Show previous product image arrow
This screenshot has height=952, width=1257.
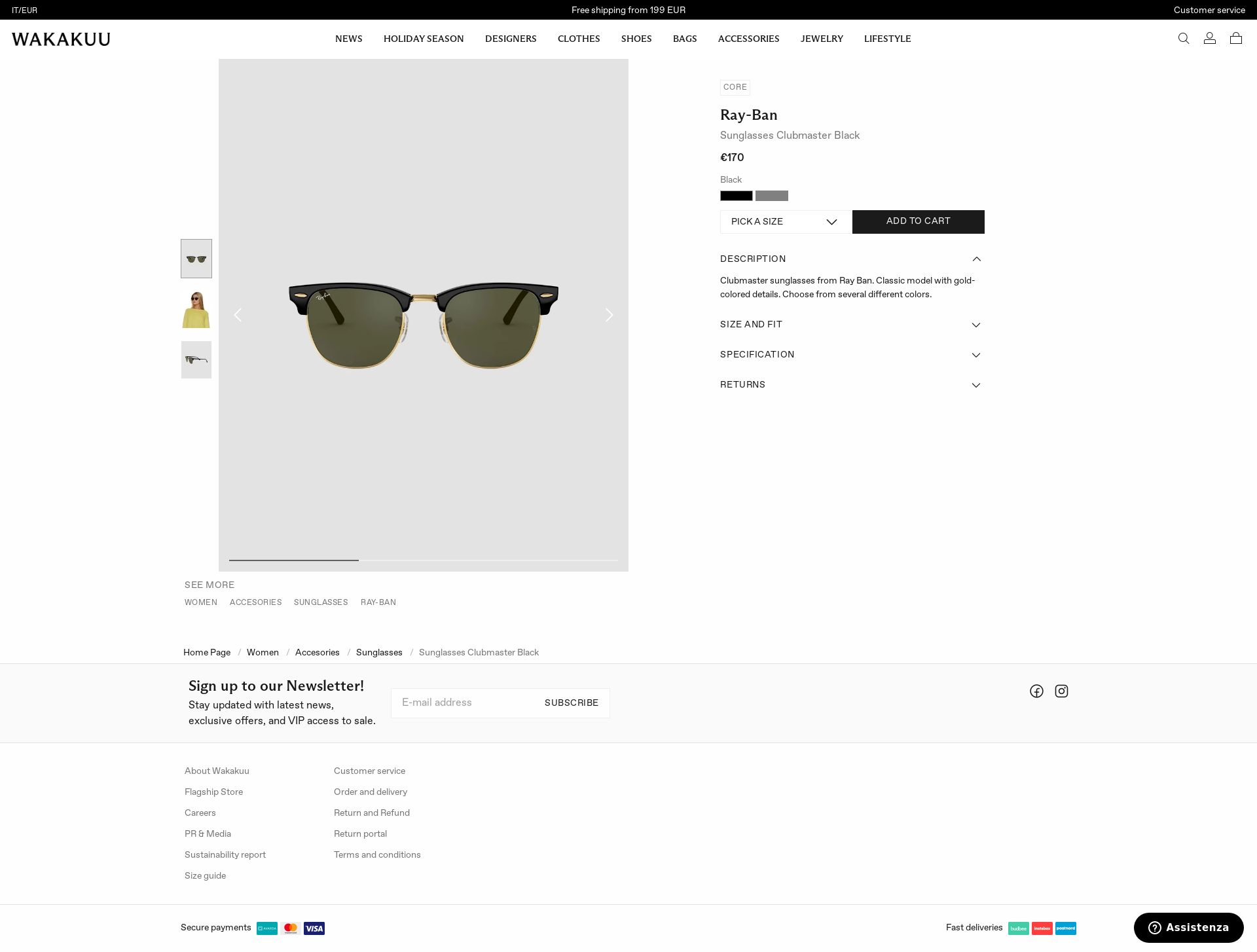[238, 315]
